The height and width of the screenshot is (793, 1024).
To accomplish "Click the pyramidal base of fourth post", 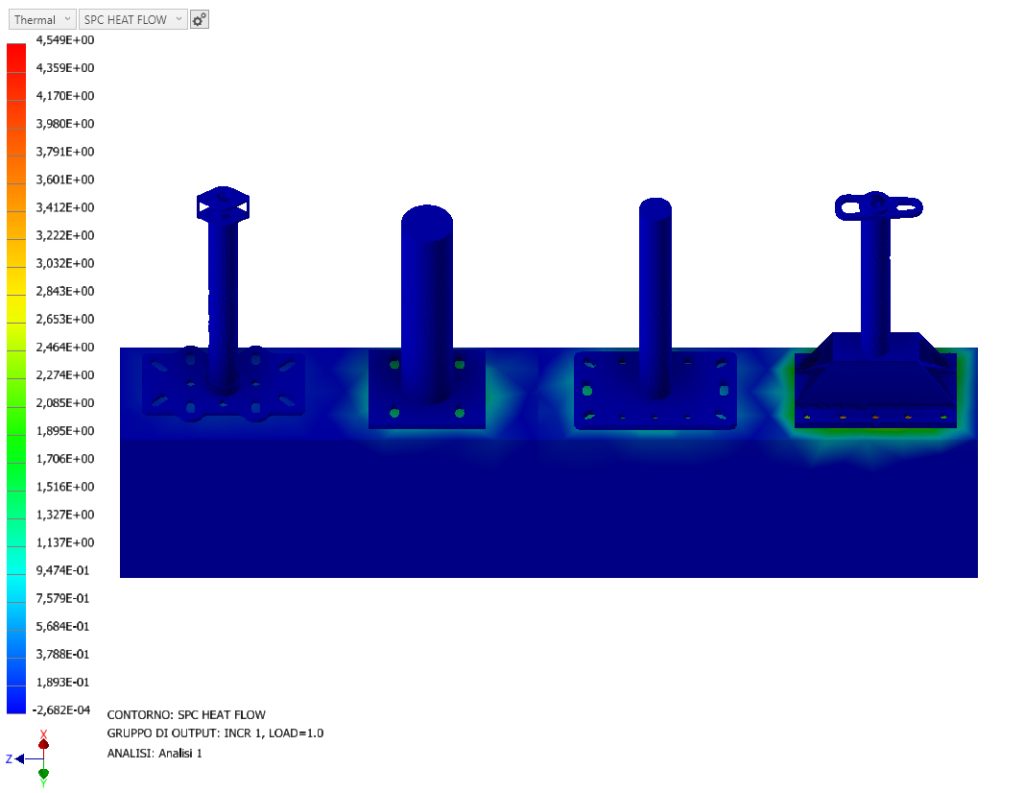I will coord(875,385).
